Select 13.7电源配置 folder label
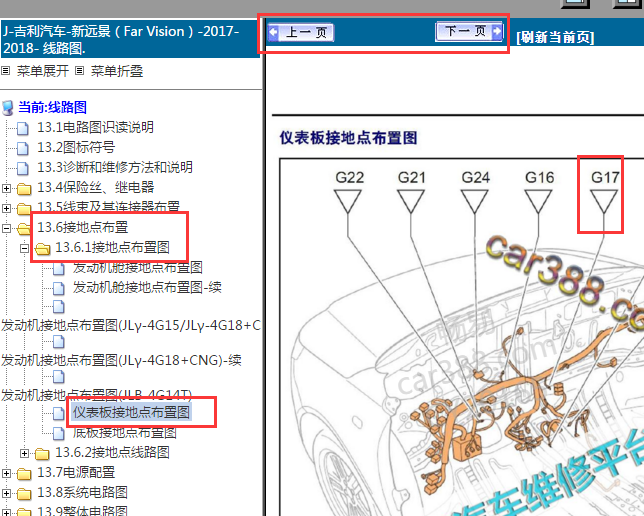This screenshot has width=644, height=516. (x=76, y=472)
